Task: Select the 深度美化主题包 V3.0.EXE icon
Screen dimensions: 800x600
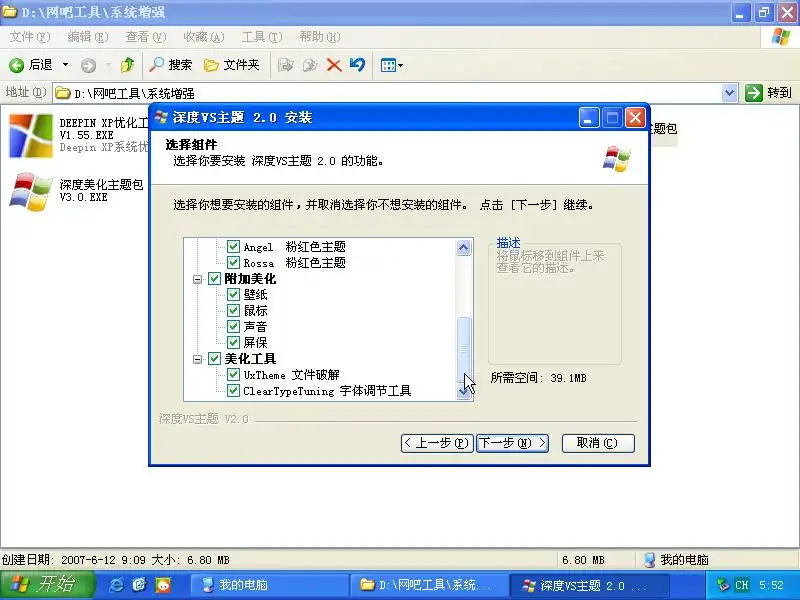Action: [31, 191]
